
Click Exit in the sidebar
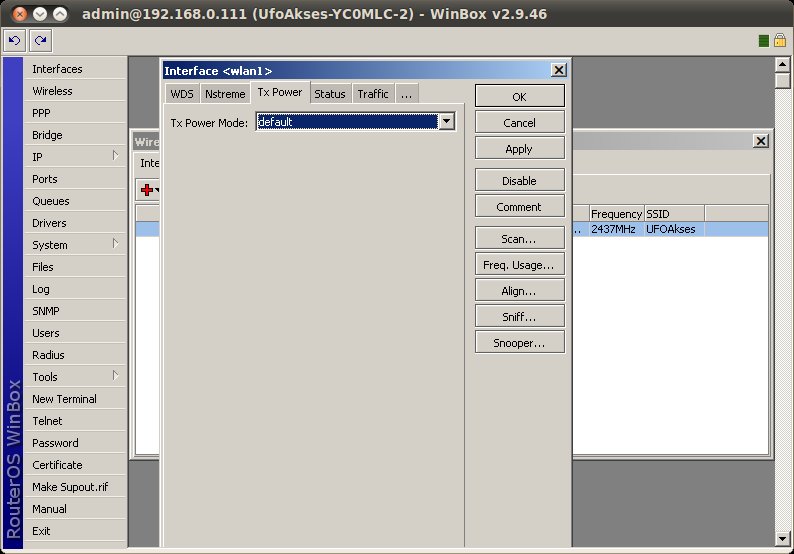point(75,531)
